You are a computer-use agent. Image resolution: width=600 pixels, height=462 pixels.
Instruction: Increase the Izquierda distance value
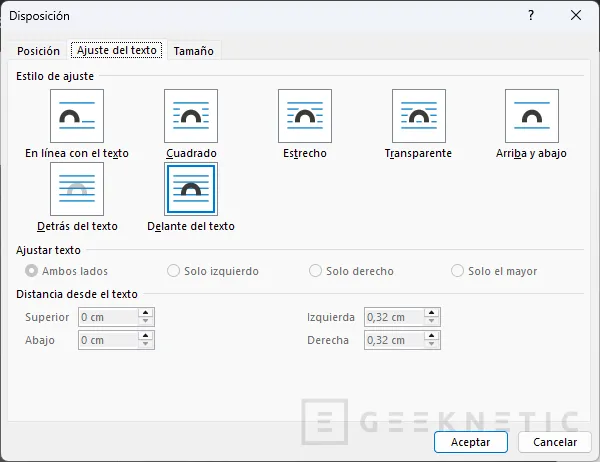[432, 313]
